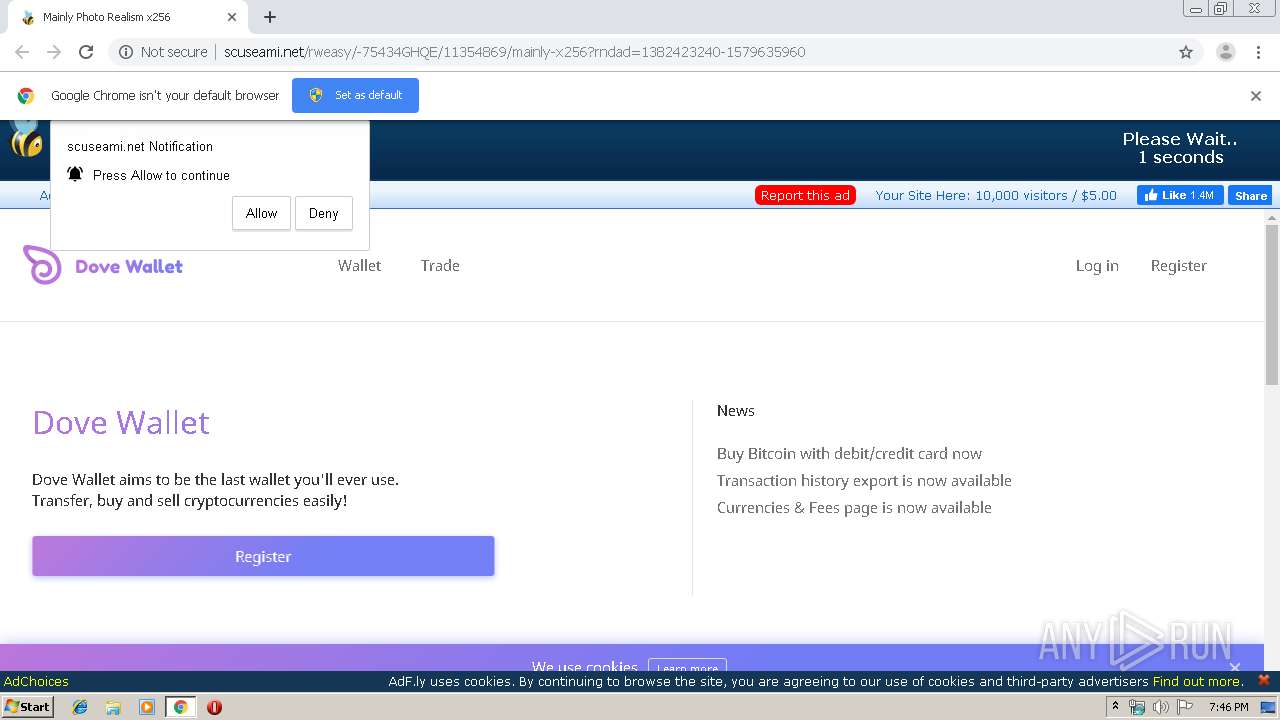Screen dimensions: 1280x720
Task: Close the Mainly Photo Realism x256 tab
Action: (232, 17)
